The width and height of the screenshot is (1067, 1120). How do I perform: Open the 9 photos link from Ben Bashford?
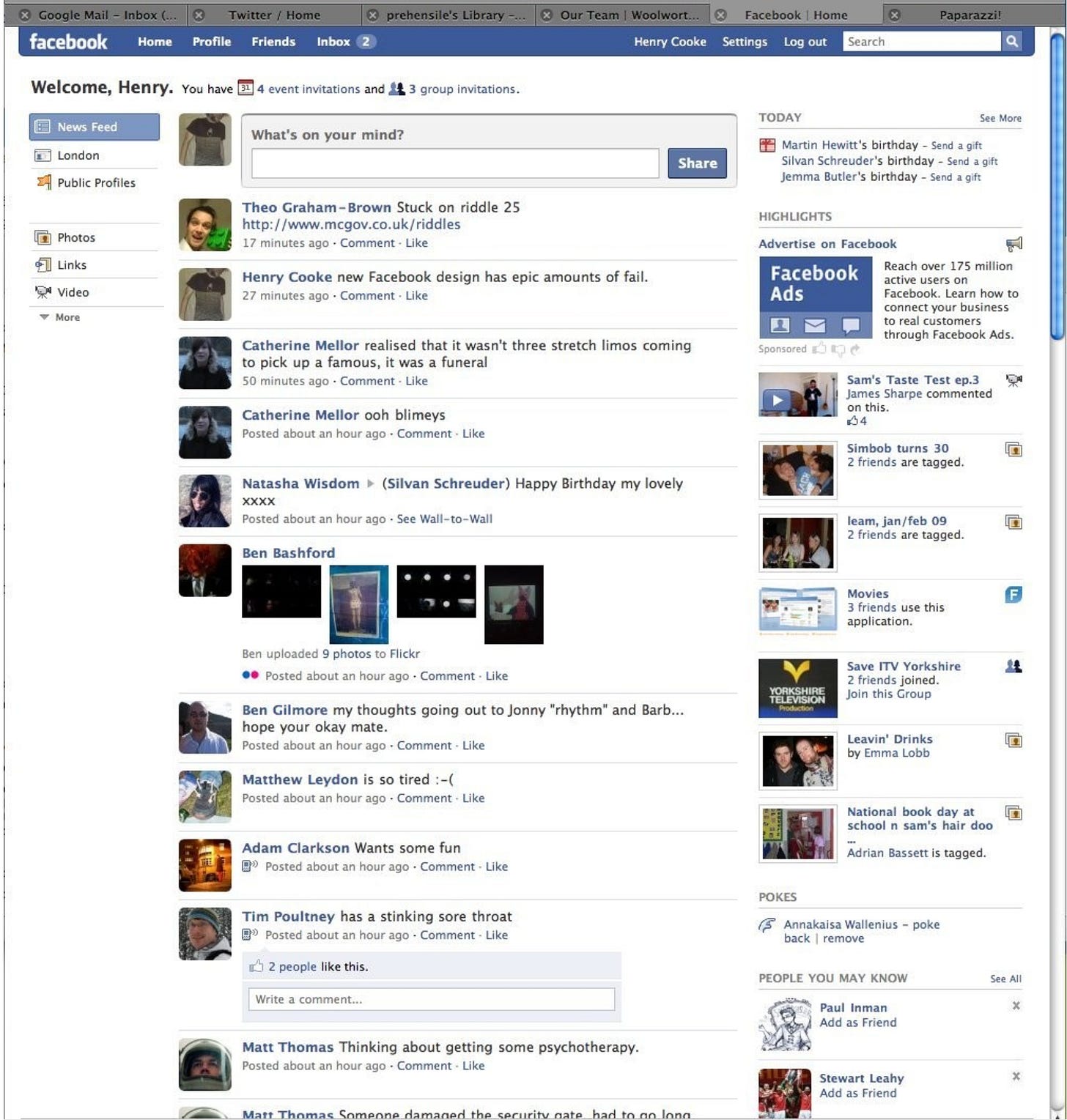[x=346, y=653]
